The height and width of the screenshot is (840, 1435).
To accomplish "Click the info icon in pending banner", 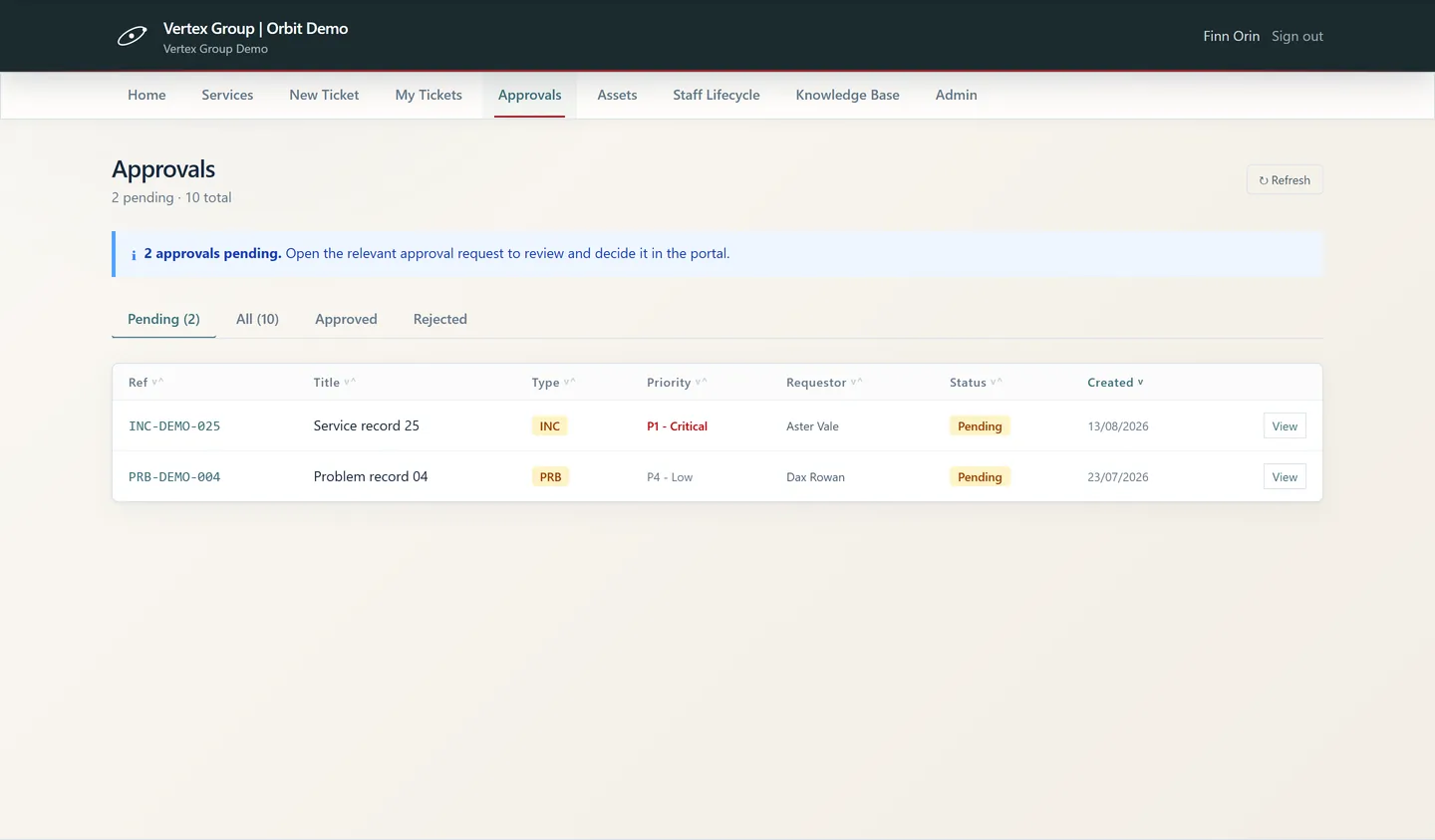I will coord(134,255).
